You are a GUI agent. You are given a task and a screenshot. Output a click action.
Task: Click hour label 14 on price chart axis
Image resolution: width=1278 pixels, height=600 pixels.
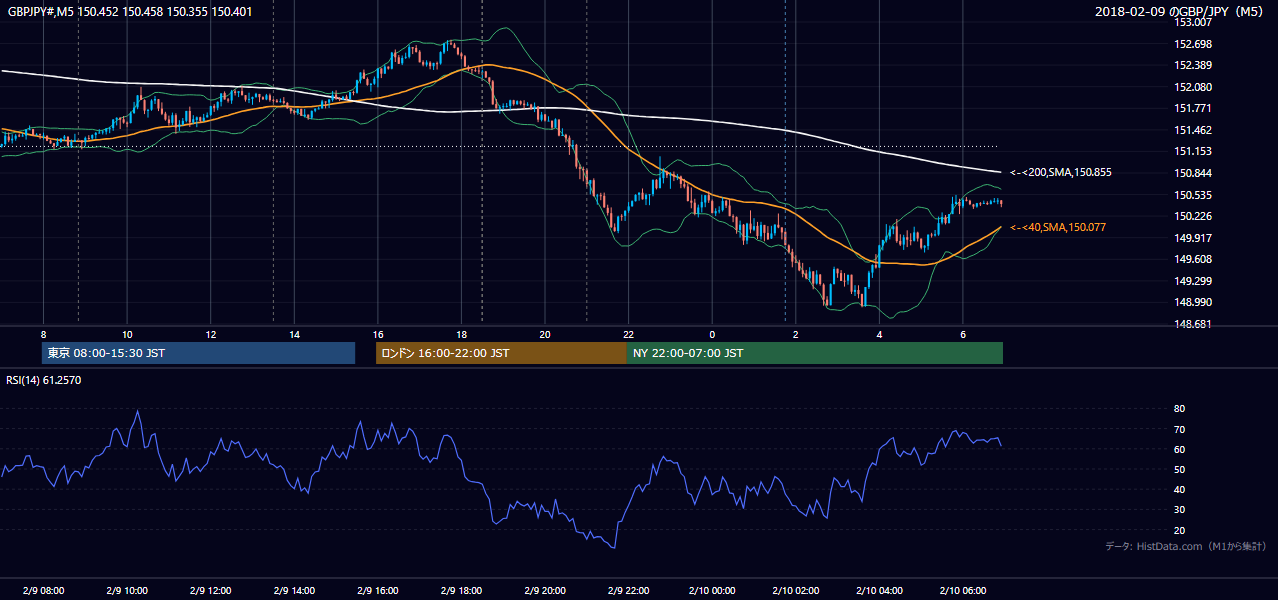pyautogui.click(x=294, y=334)
